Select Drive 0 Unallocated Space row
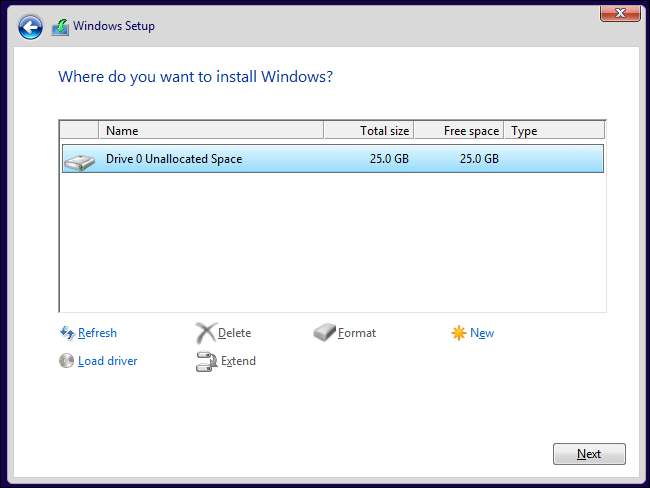650x488 pixels. click(300, 159)
